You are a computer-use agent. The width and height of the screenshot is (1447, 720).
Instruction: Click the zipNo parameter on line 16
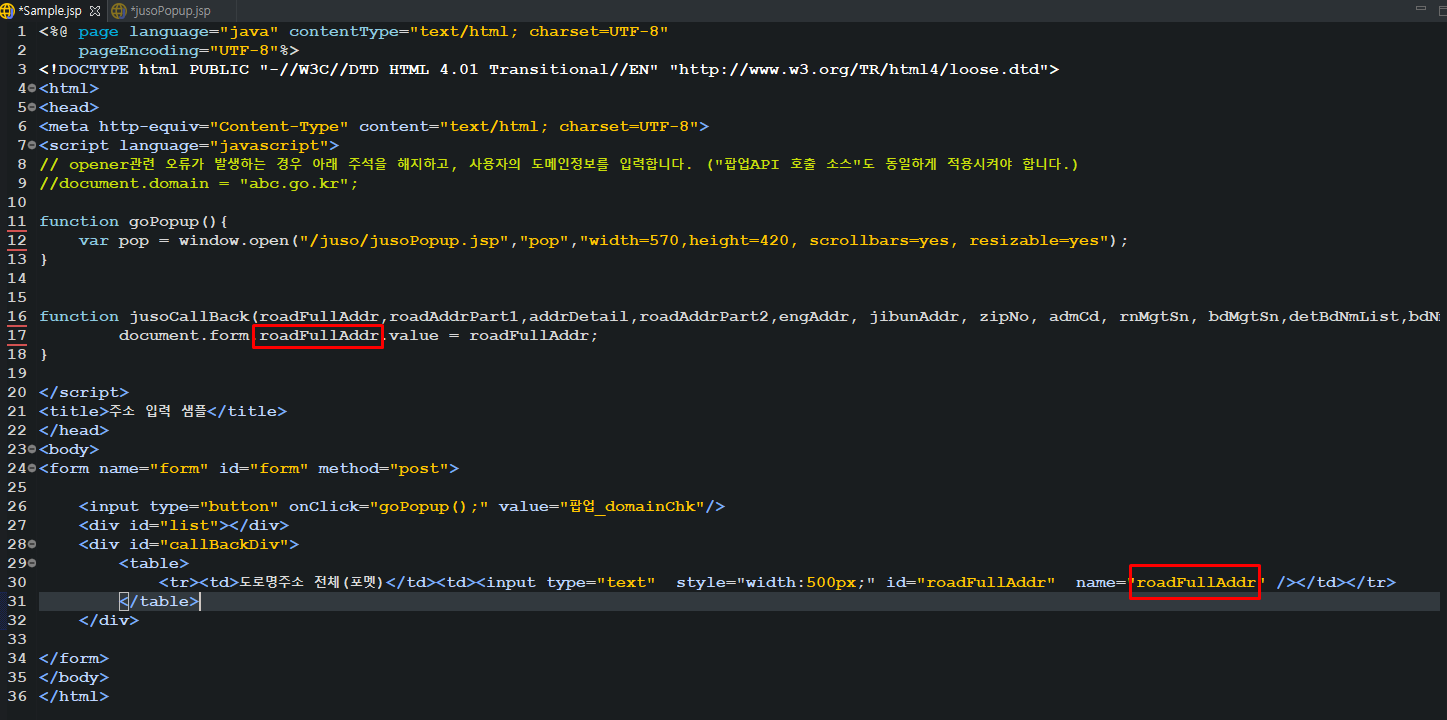point(1004,316)
